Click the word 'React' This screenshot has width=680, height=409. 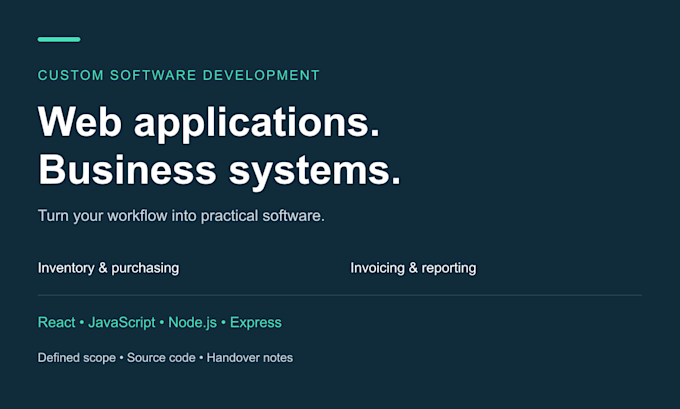coord(56,322)
